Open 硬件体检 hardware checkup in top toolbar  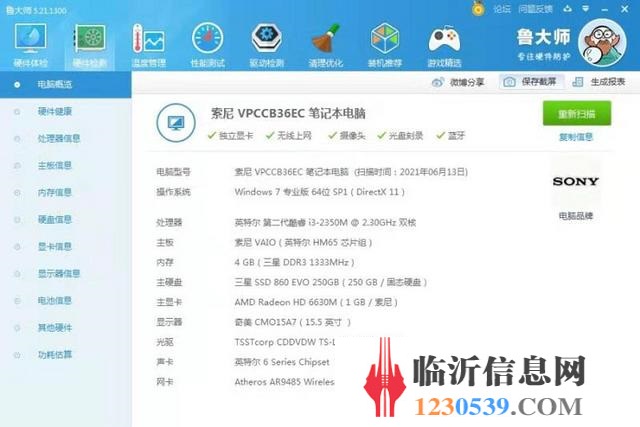tap(31, 45)
